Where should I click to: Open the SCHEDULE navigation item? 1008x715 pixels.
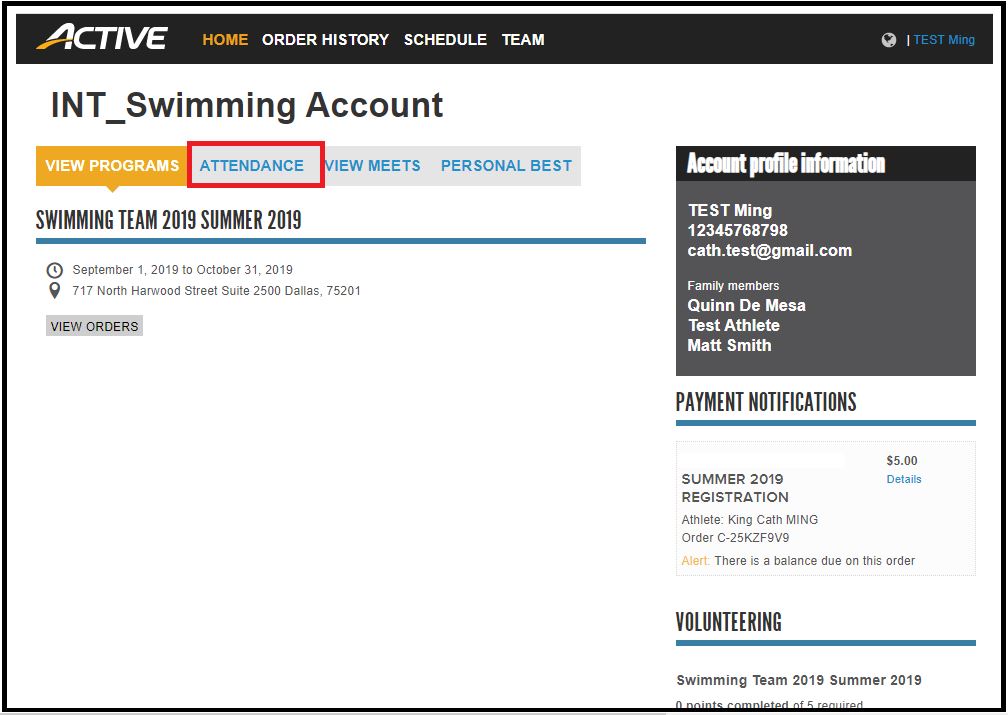pyautogui.click(x=445, y=40)
